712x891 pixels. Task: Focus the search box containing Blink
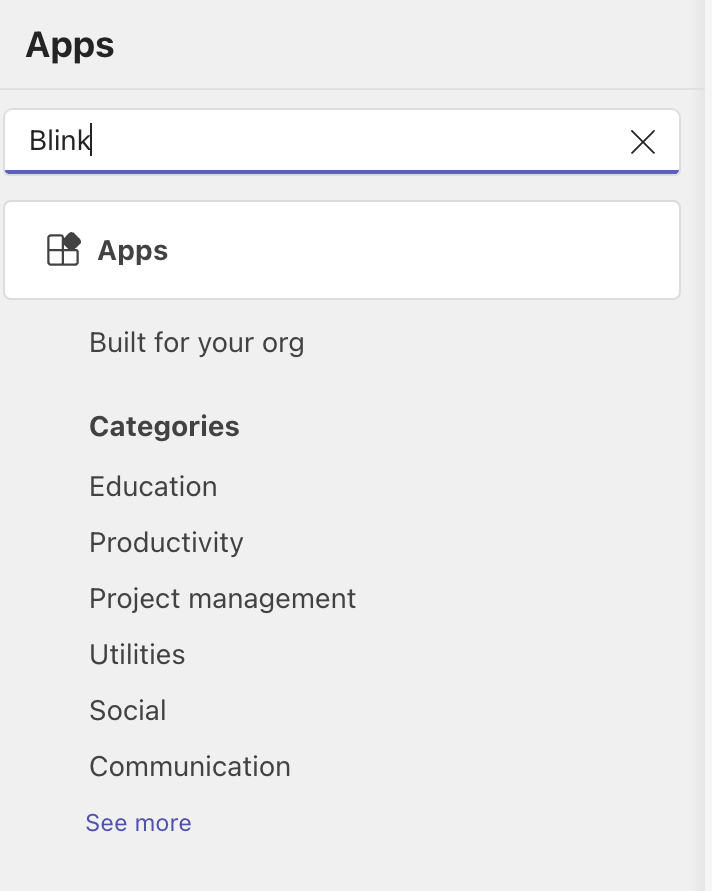(342, 141)
